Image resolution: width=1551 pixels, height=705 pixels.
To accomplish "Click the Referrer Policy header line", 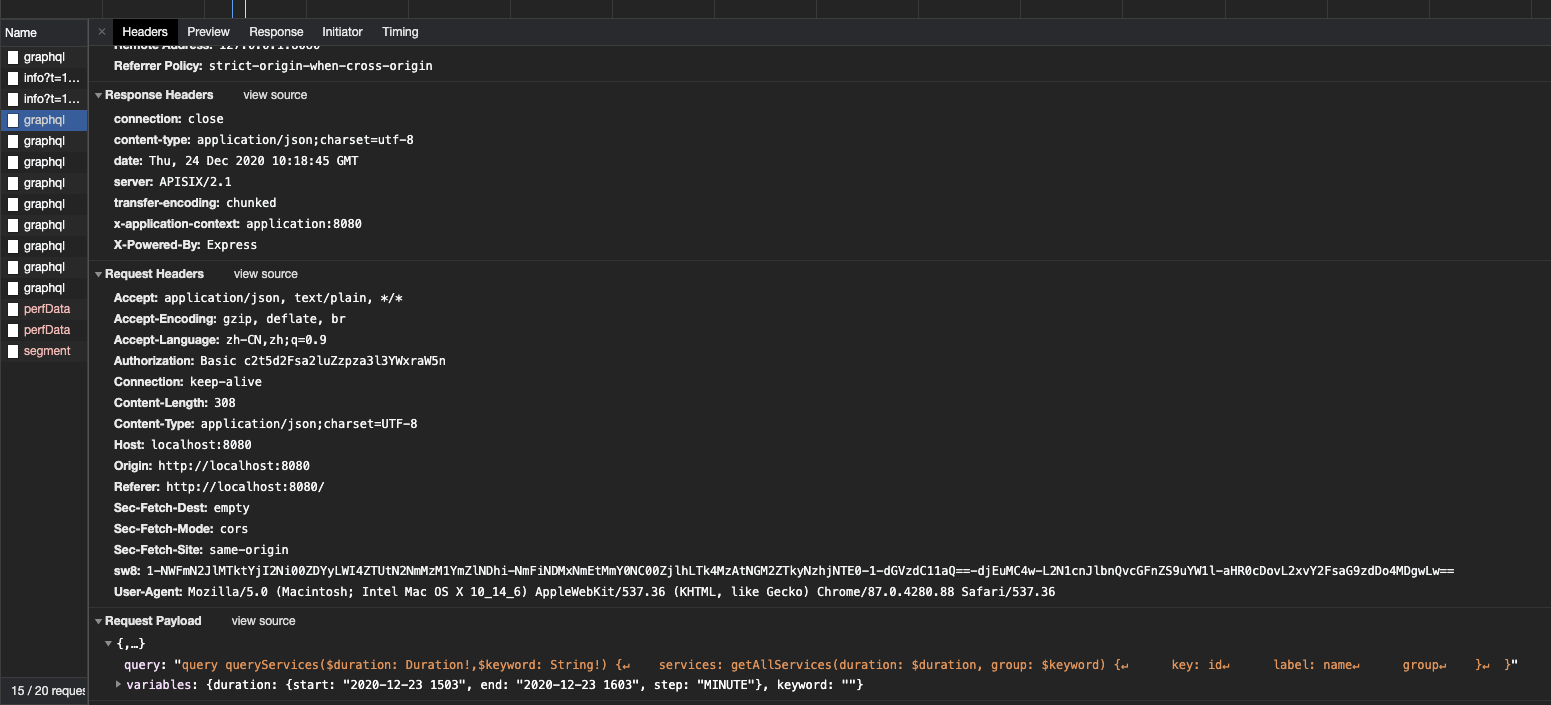I will 273,66.
